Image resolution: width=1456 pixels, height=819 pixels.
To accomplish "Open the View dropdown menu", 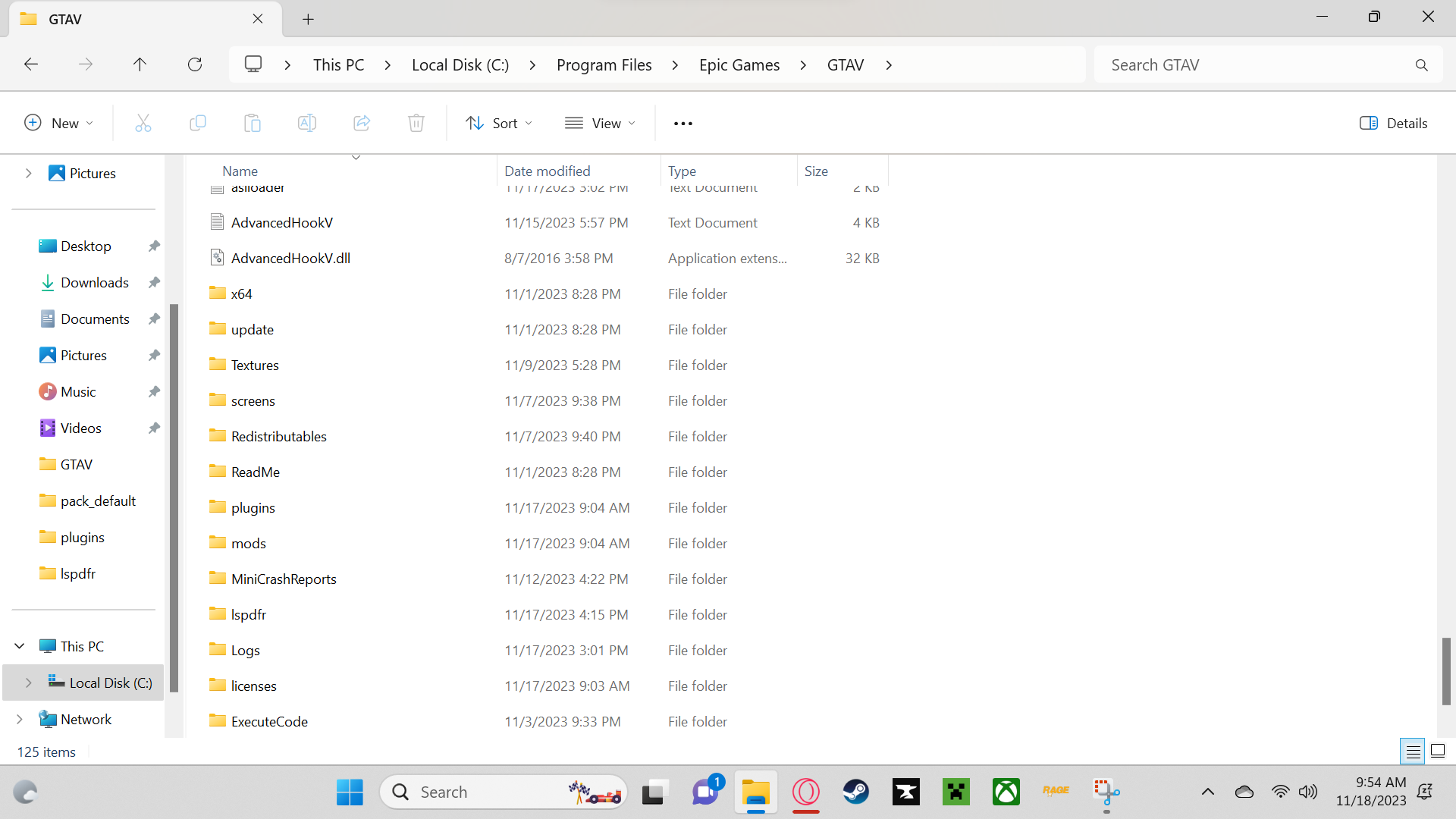I will (600, 124).
